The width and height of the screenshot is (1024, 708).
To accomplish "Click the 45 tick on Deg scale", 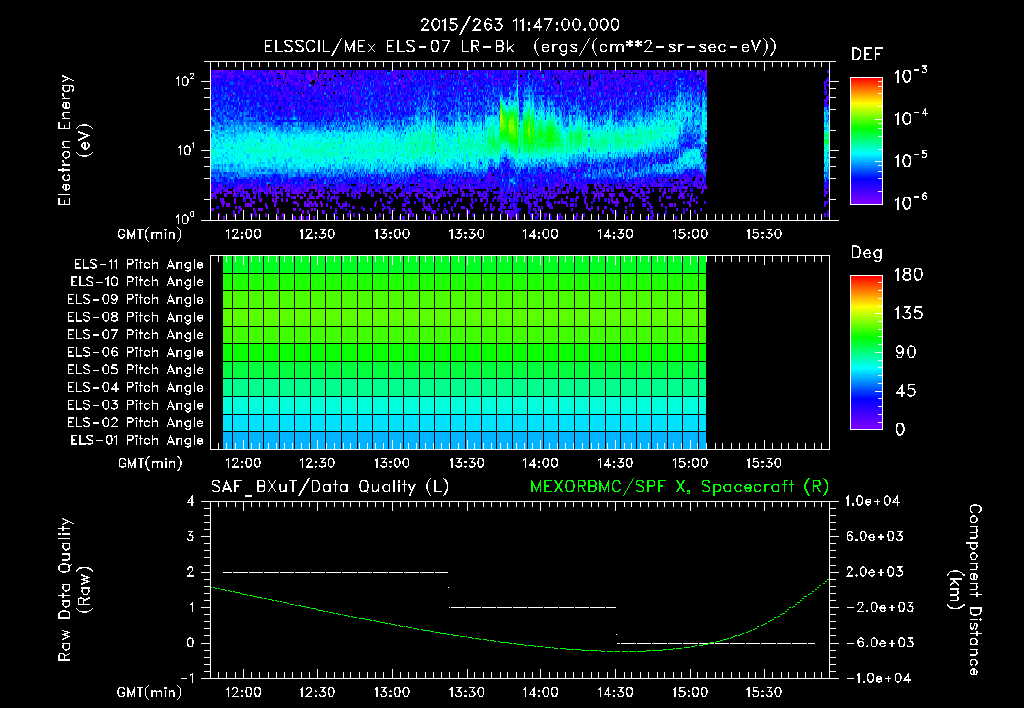I will click(906, 391).
